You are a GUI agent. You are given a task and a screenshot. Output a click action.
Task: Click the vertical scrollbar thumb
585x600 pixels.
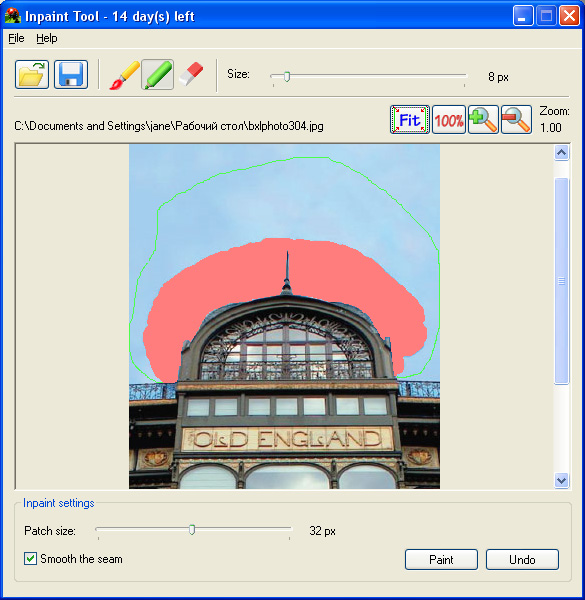pyautogui.click(x=561, y=281)
